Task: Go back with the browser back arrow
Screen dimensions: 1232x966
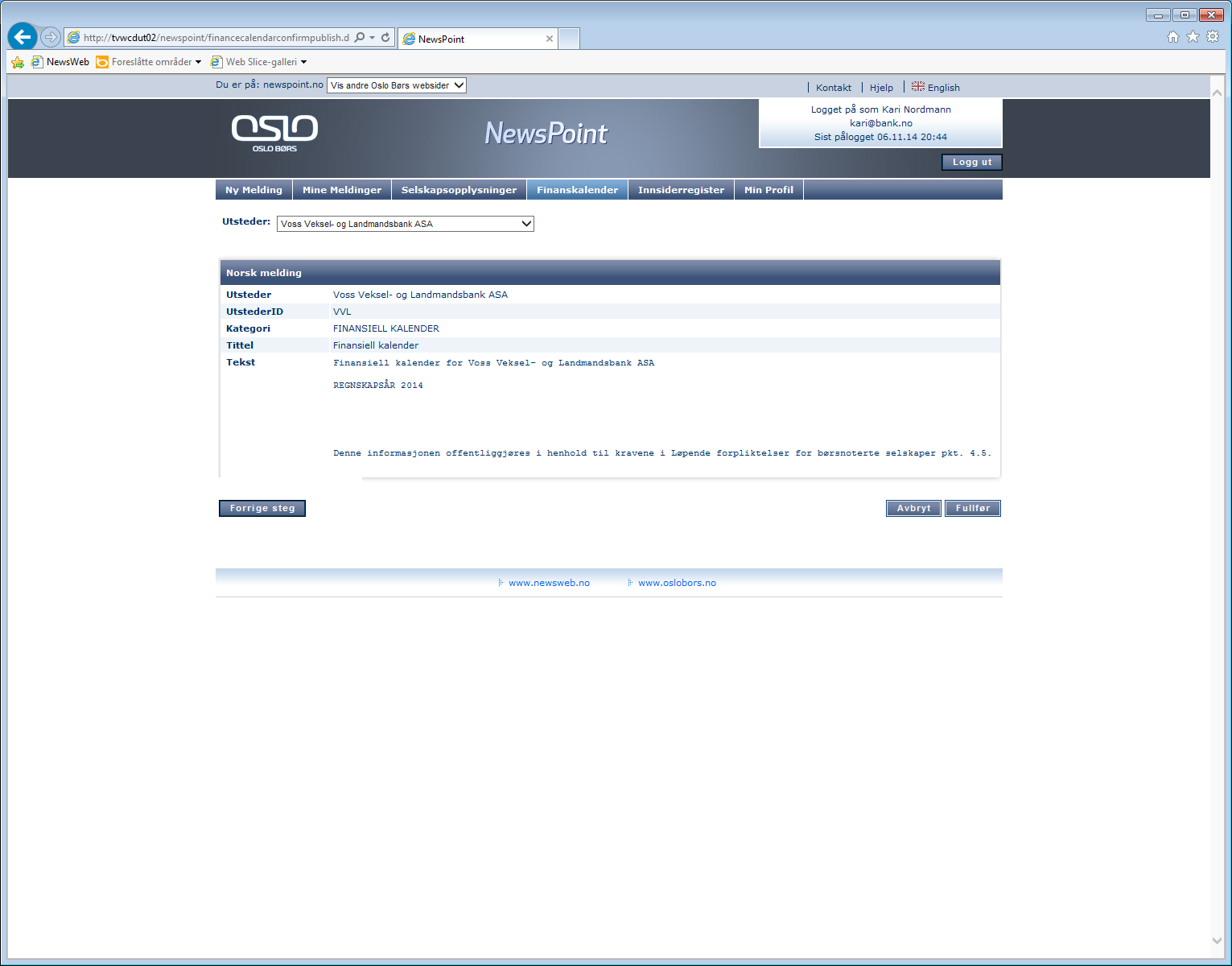Action: pyautogui.click(x=23, y=37)
